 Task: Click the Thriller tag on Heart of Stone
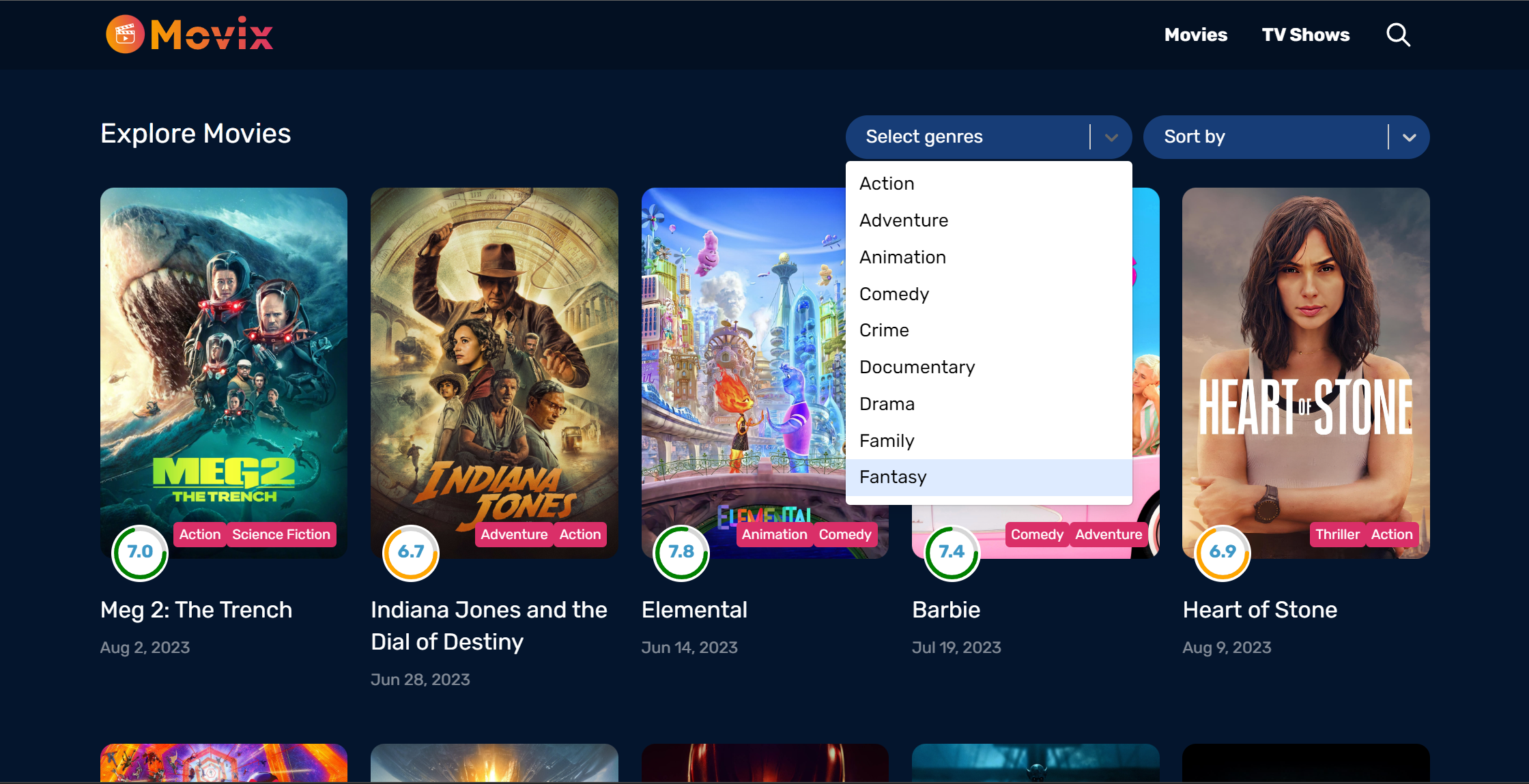1337,534
